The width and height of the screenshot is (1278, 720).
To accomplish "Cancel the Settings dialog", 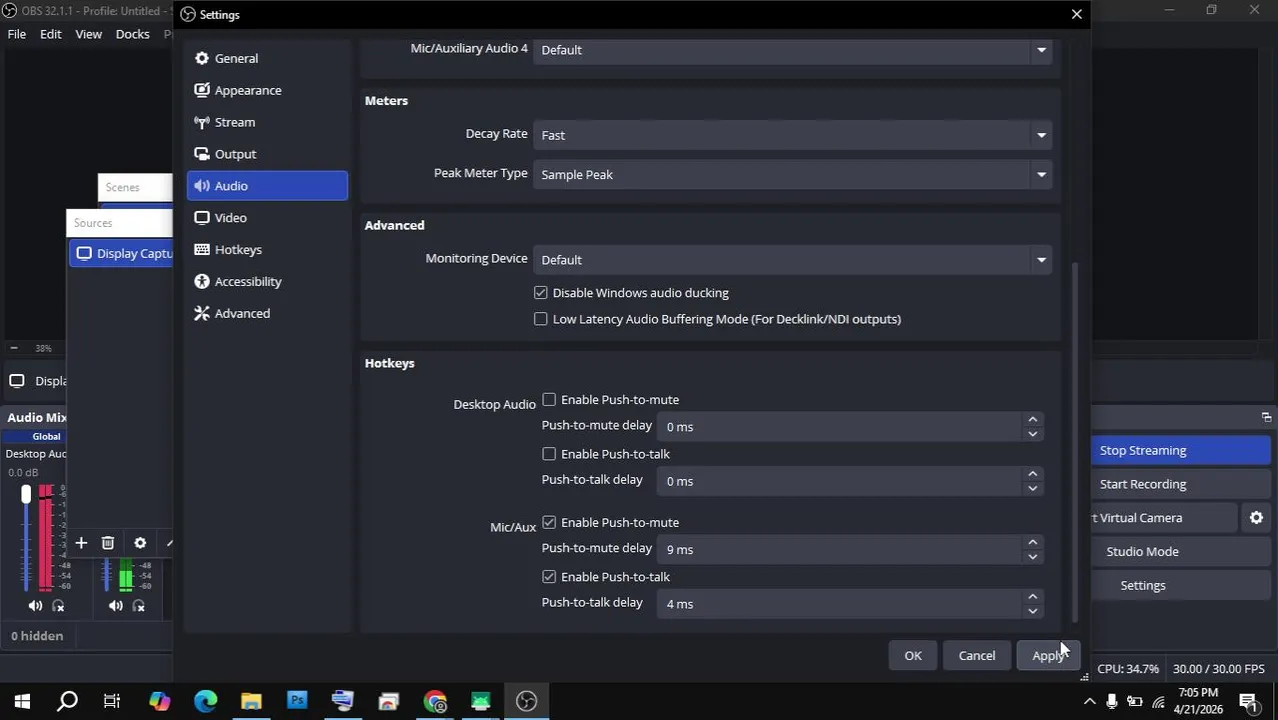I will pos(977,656).
